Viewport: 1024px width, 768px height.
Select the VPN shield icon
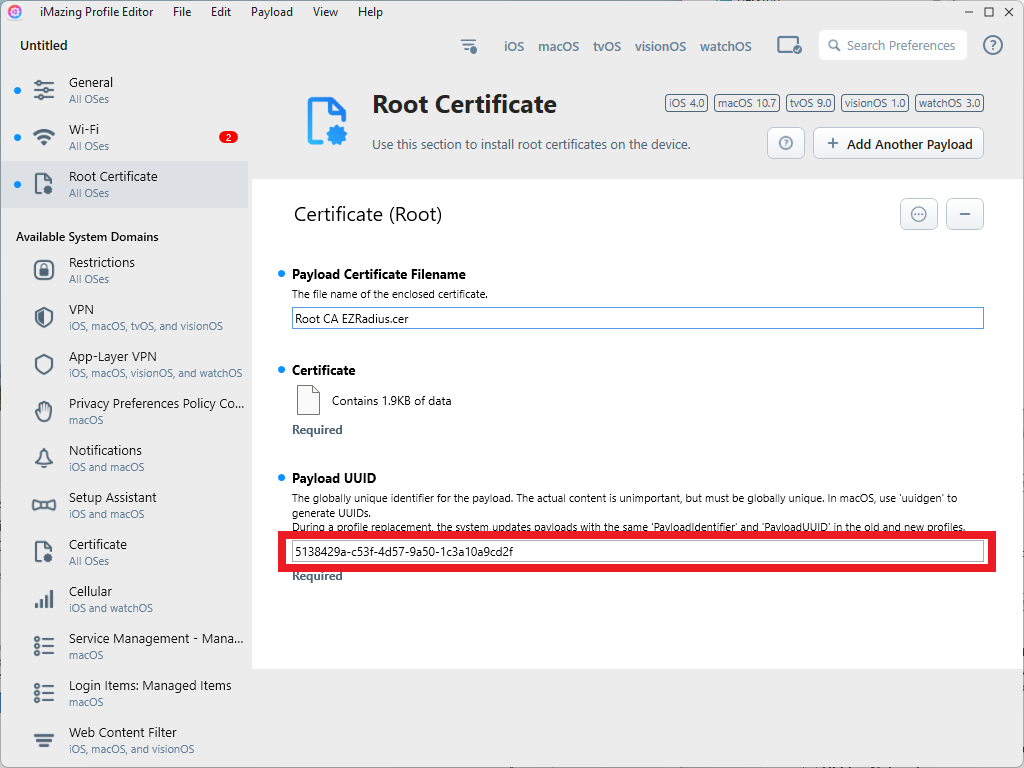44,317
